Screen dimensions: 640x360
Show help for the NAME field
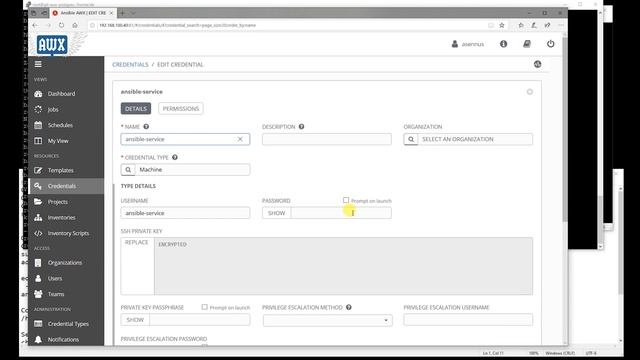point(146,127)
